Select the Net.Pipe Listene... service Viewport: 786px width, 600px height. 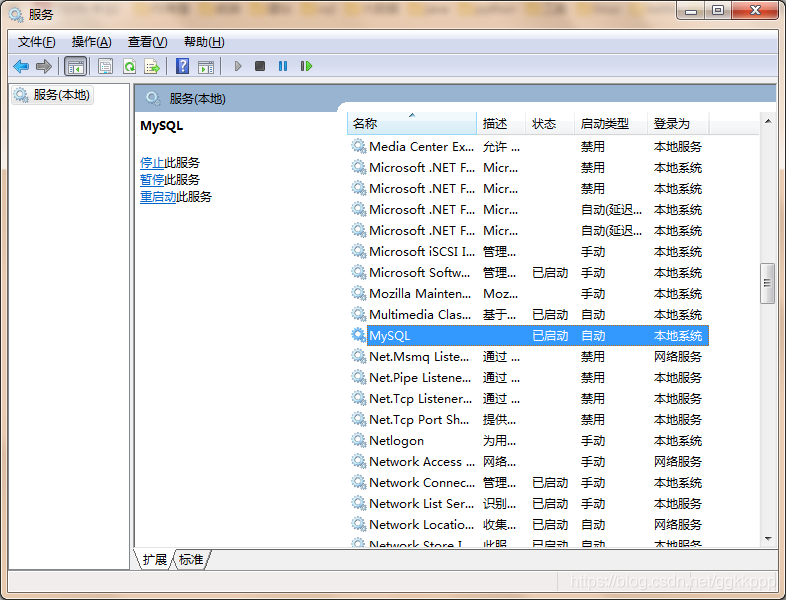point(529,377)
